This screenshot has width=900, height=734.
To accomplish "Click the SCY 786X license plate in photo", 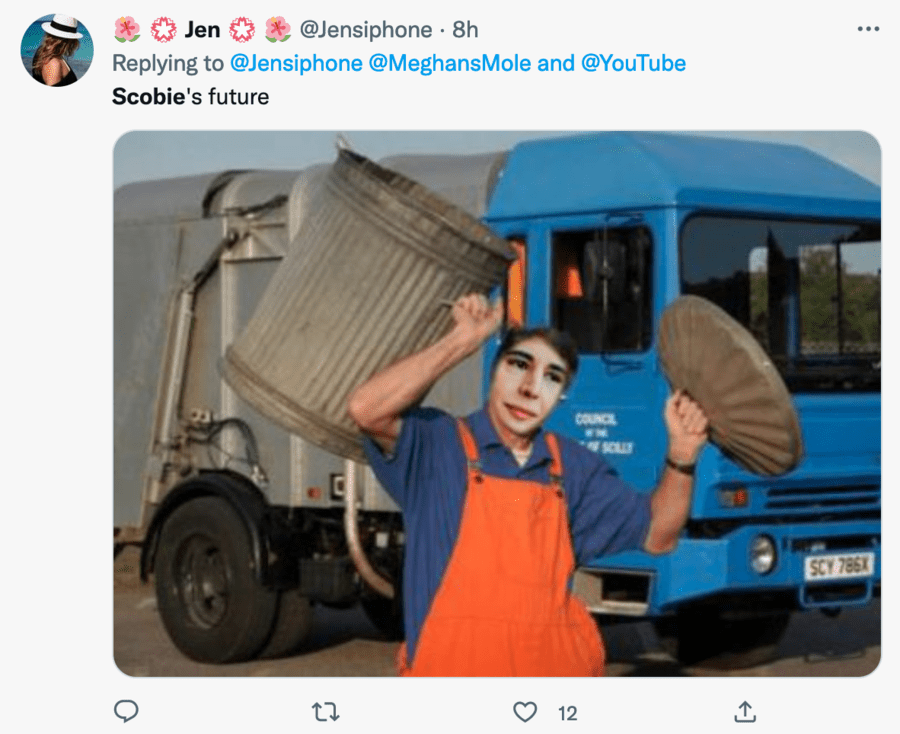I will (x=838, y=566).
